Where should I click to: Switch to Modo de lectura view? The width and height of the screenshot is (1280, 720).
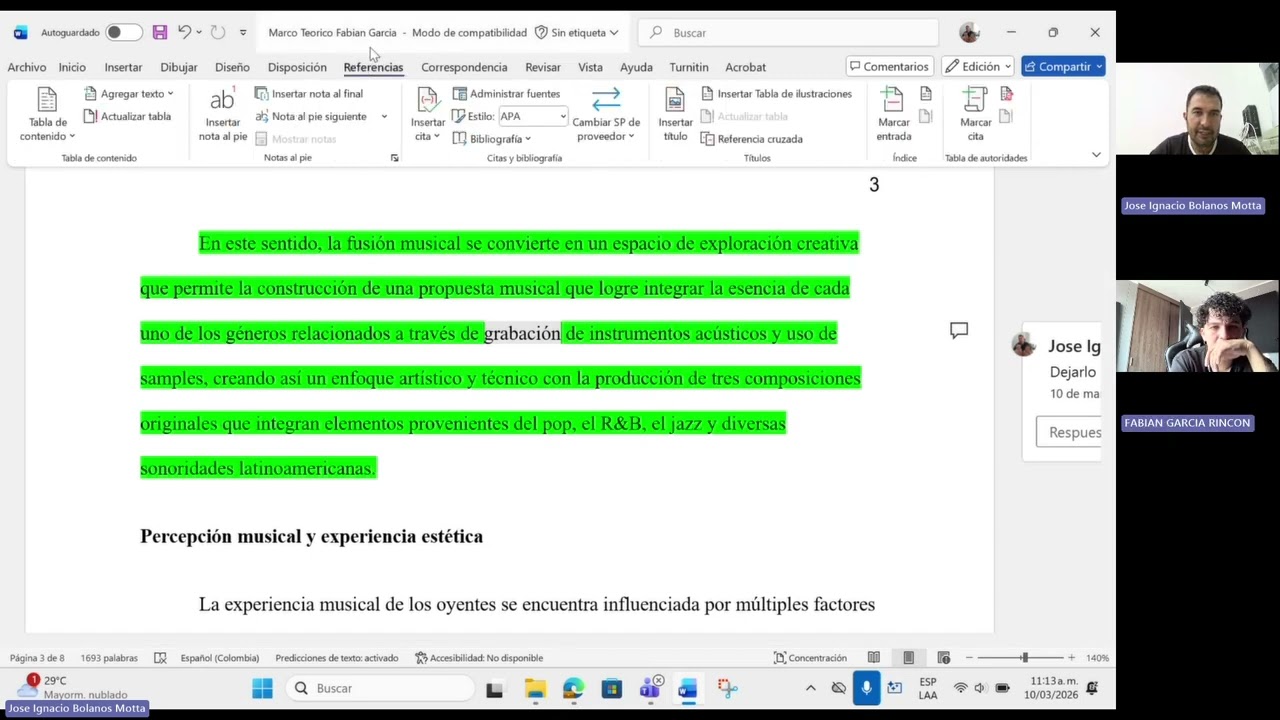pos(874,658)
